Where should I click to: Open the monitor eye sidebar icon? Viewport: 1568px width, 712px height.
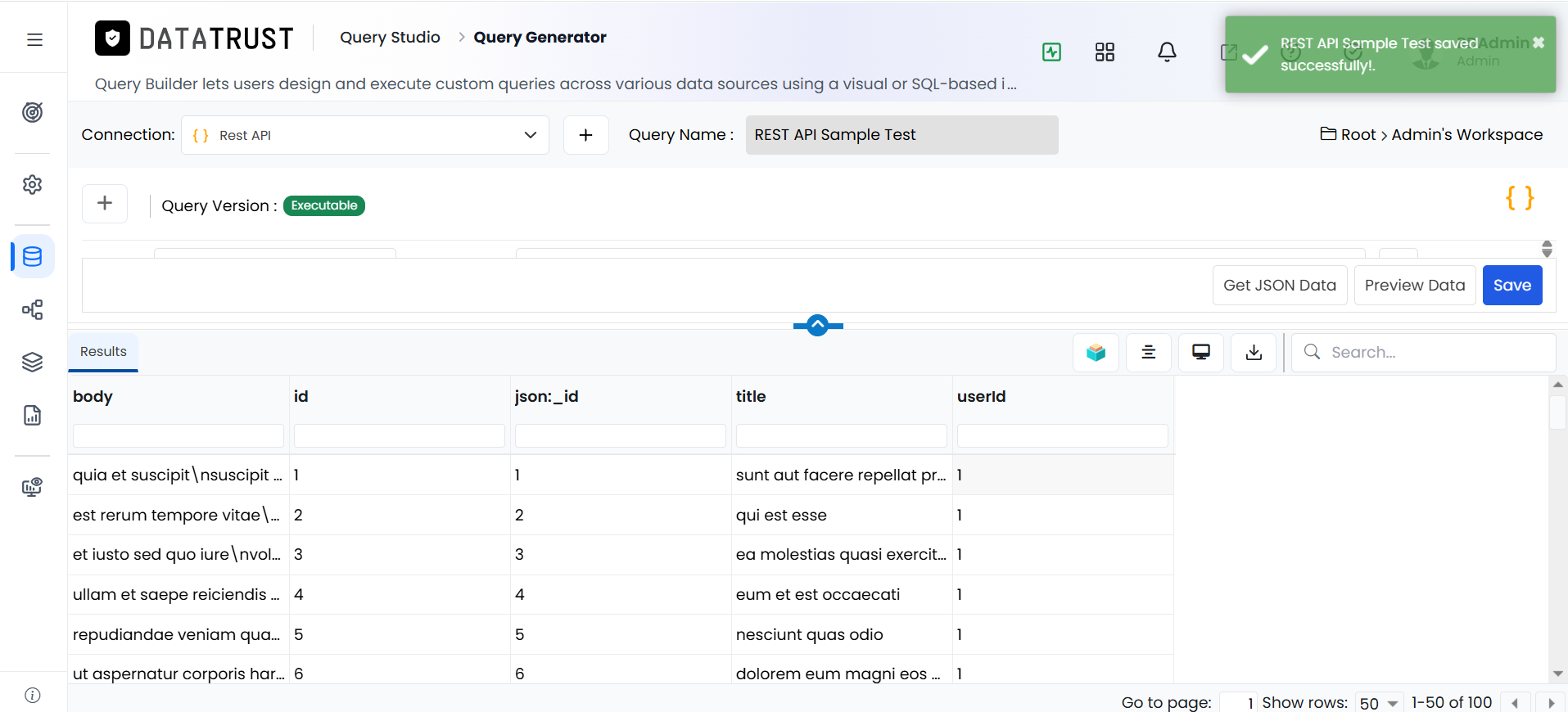coord(33,487)
